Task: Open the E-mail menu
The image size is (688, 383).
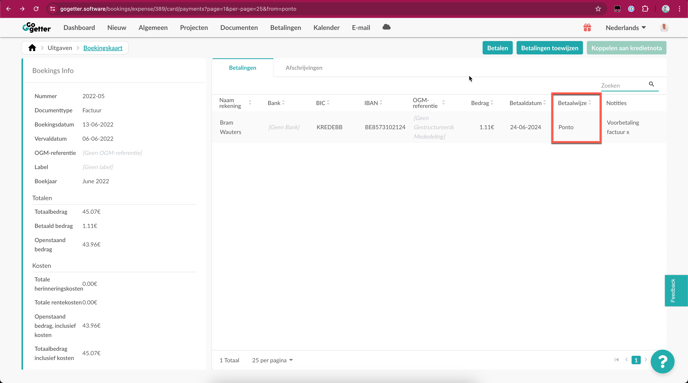Action: coord(361,28)
